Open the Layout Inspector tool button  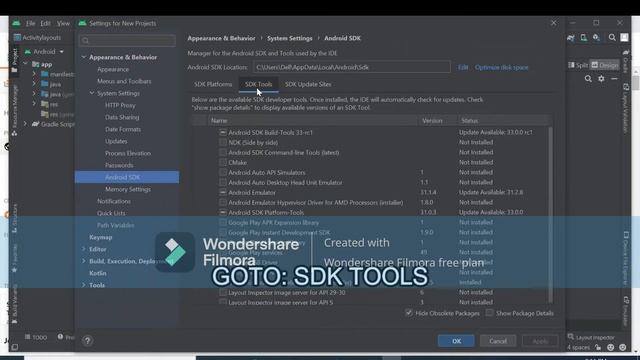[x=591, y=337]
